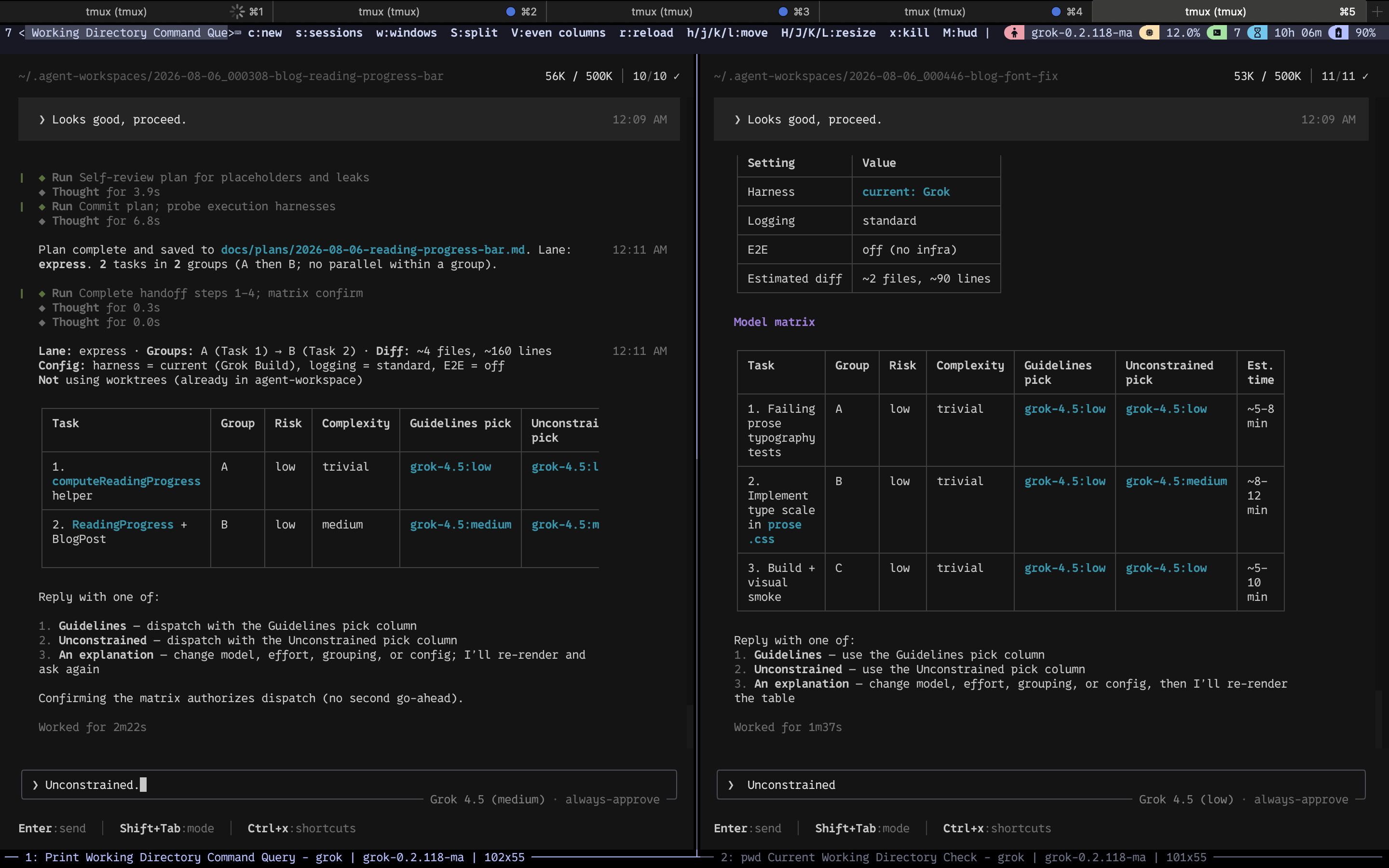
Task: Click grok-4.5:medium in the Unconstrained pick column, right pane
Action: 1176,481
